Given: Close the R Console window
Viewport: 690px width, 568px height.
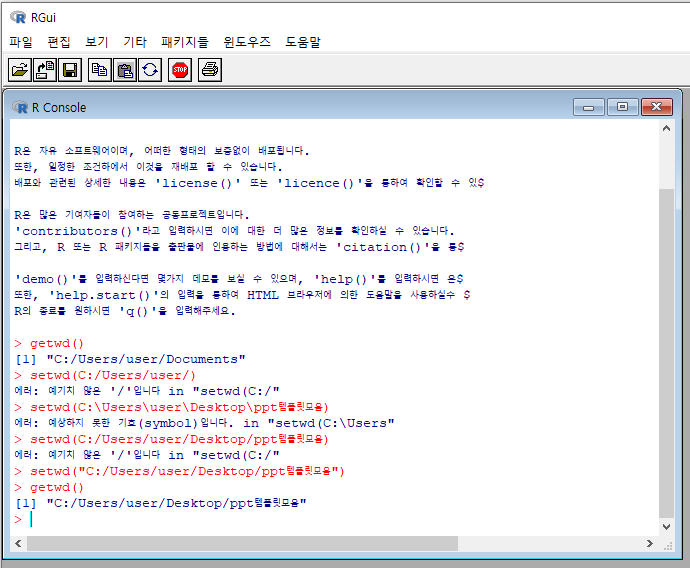Looking at the screenshot, I should tap(657, 107).
